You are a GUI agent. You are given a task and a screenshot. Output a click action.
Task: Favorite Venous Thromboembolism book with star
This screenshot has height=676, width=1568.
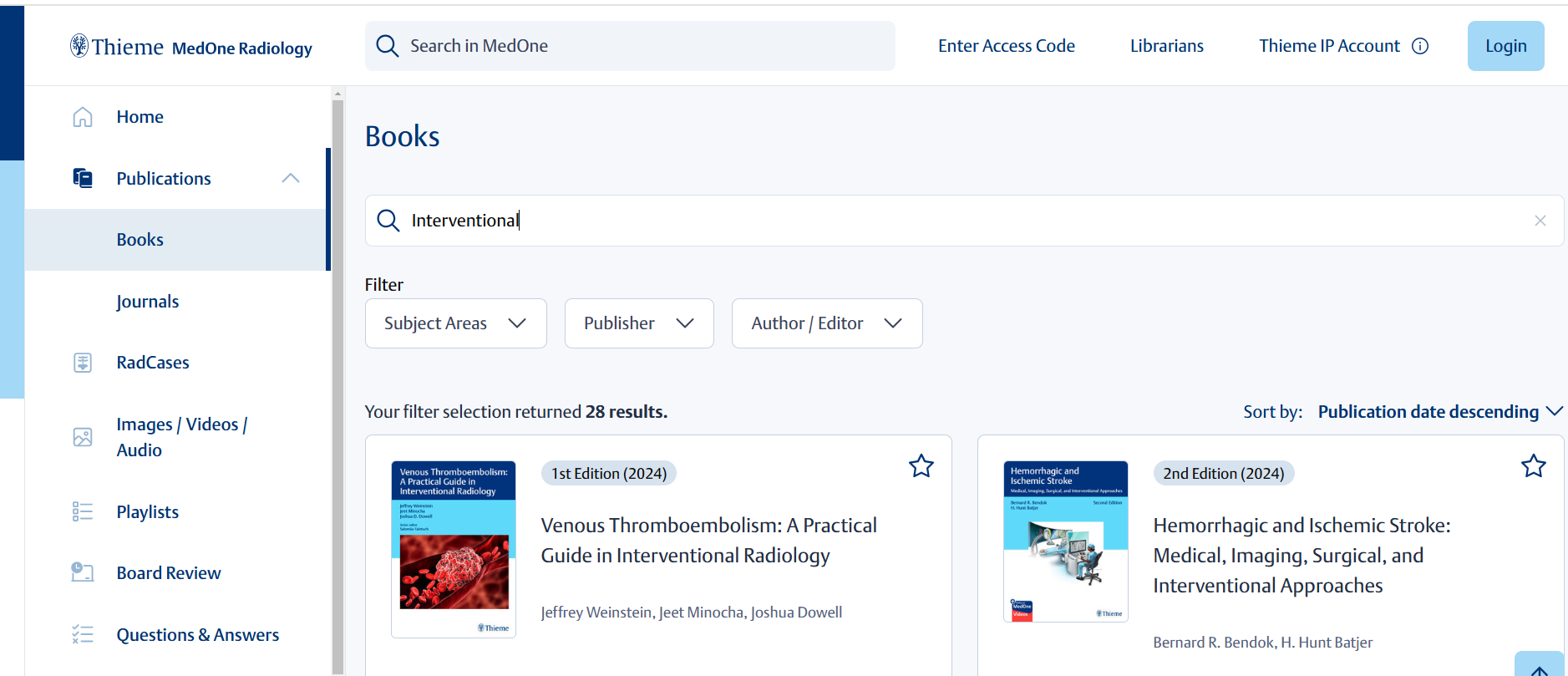tap(921, 465)
